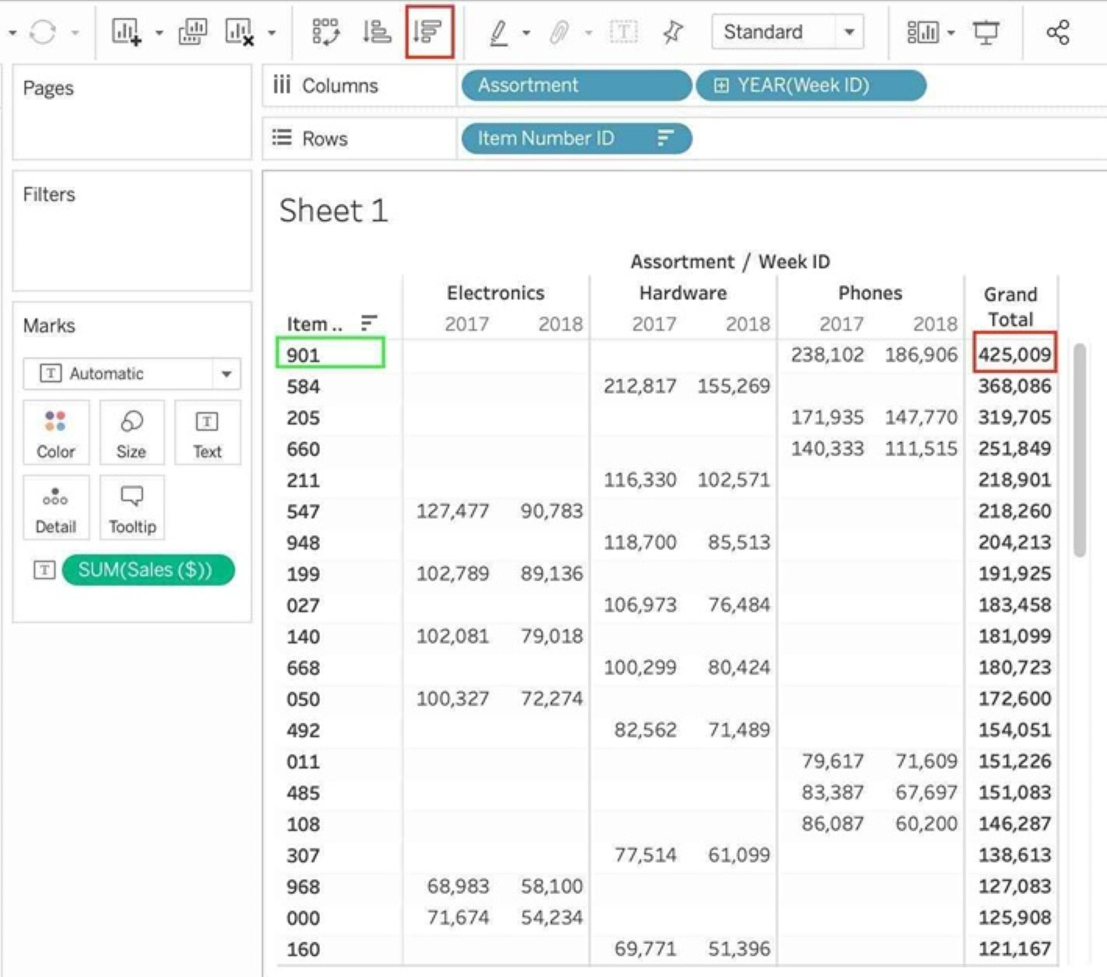
Task: Click the Color button in Marks card
Action: pos(56,432)
